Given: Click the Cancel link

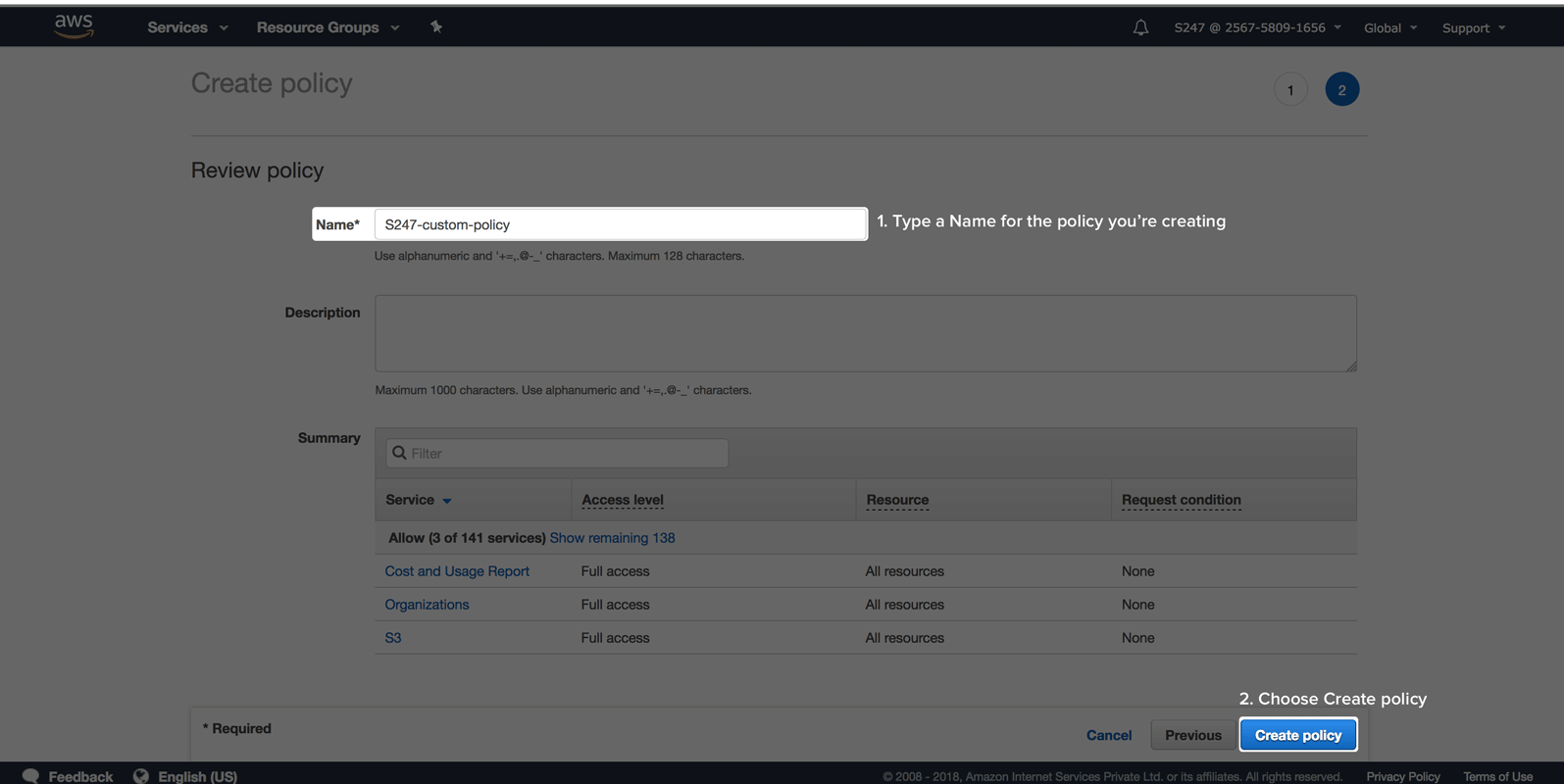Looking at the screenshot, I should [x=1108, y=735].
